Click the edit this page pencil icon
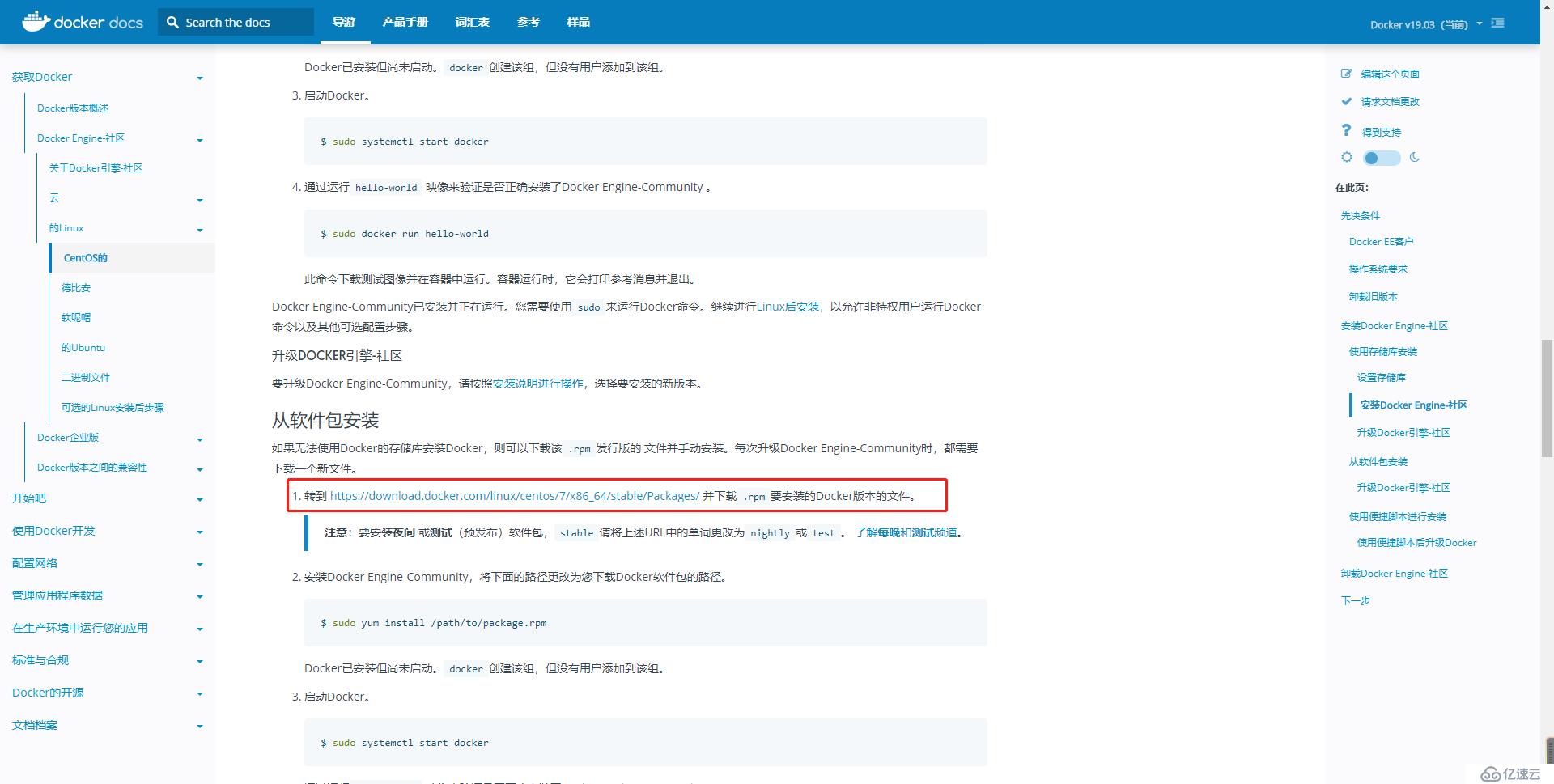The width and height of the screenshot is (1554, 784). point(1346,74)
